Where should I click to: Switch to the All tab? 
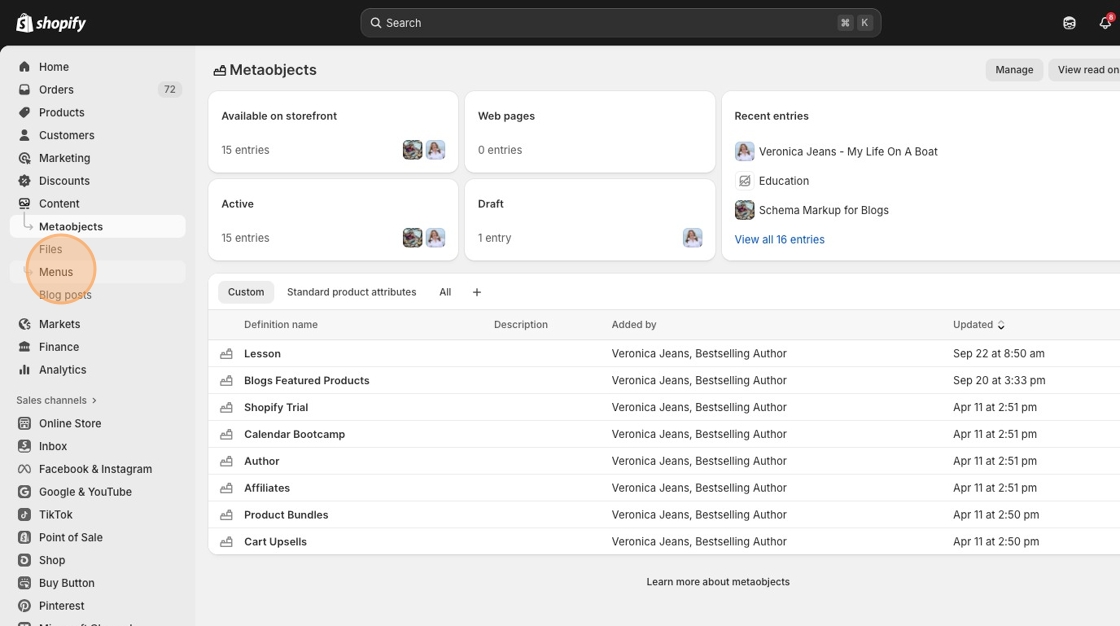click(445, 292)
